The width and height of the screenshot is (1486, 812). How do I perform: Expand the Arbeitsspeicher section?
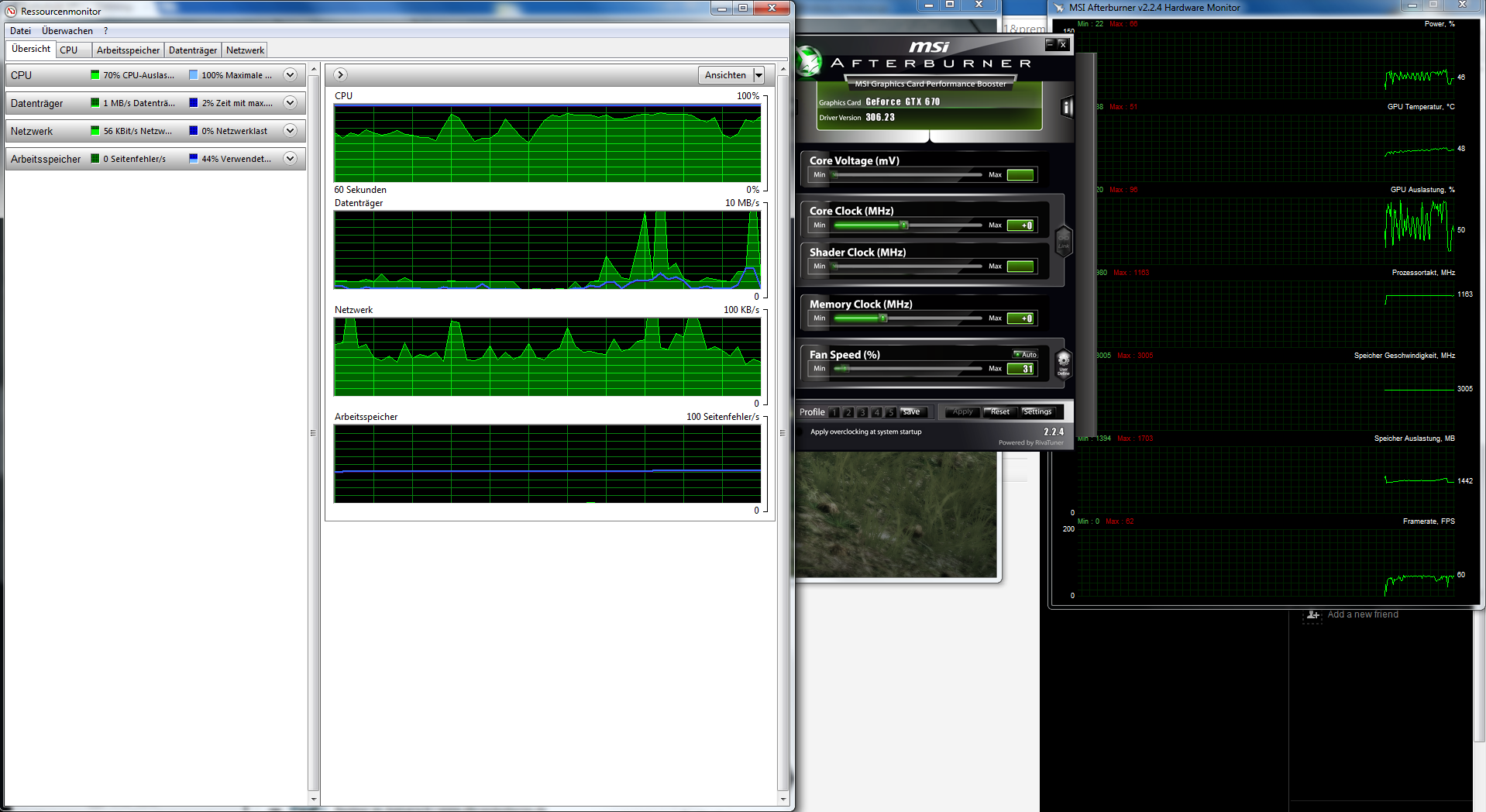click(290, 159)
